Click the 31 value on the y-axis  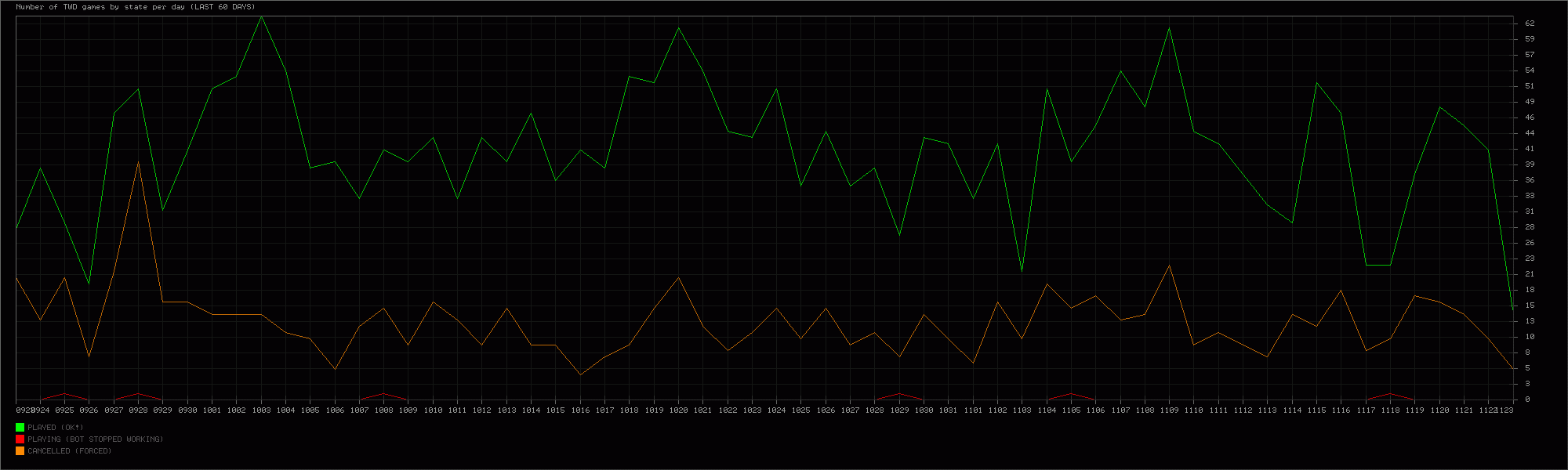tap(1523, 211)
